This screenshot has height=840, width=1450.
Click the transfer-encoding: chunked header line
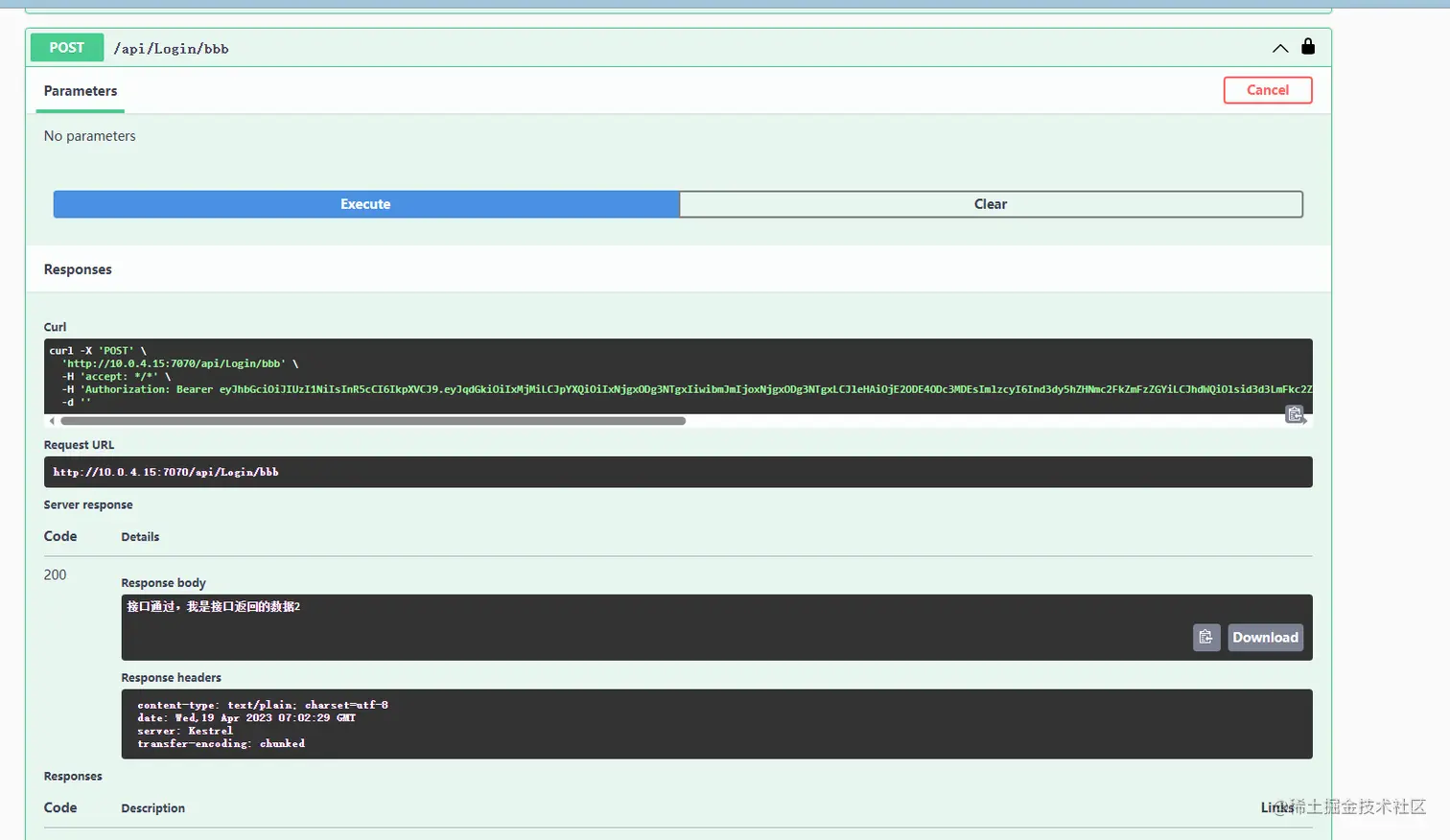click(x=221, y=743)
